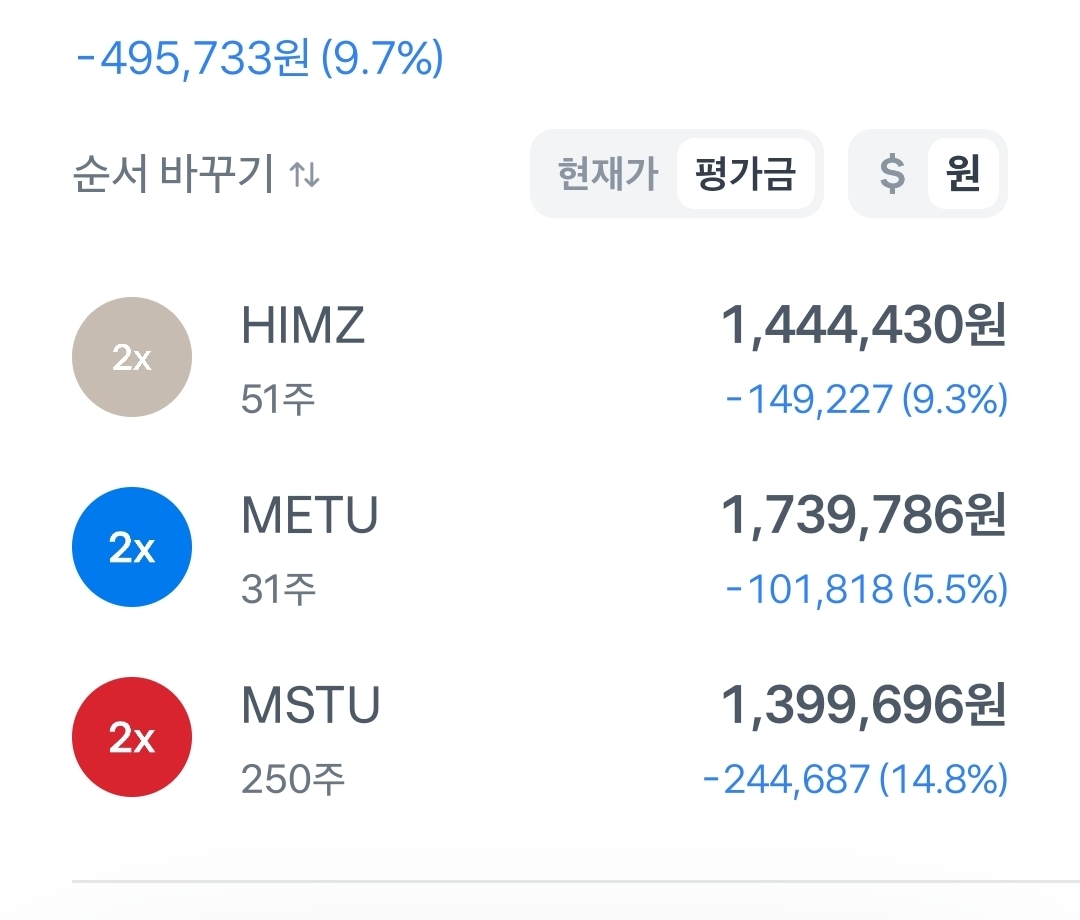Switch currency to dollar ($)
The image size is (1080, 920).
pyautogui.click(x=892, y=174)
